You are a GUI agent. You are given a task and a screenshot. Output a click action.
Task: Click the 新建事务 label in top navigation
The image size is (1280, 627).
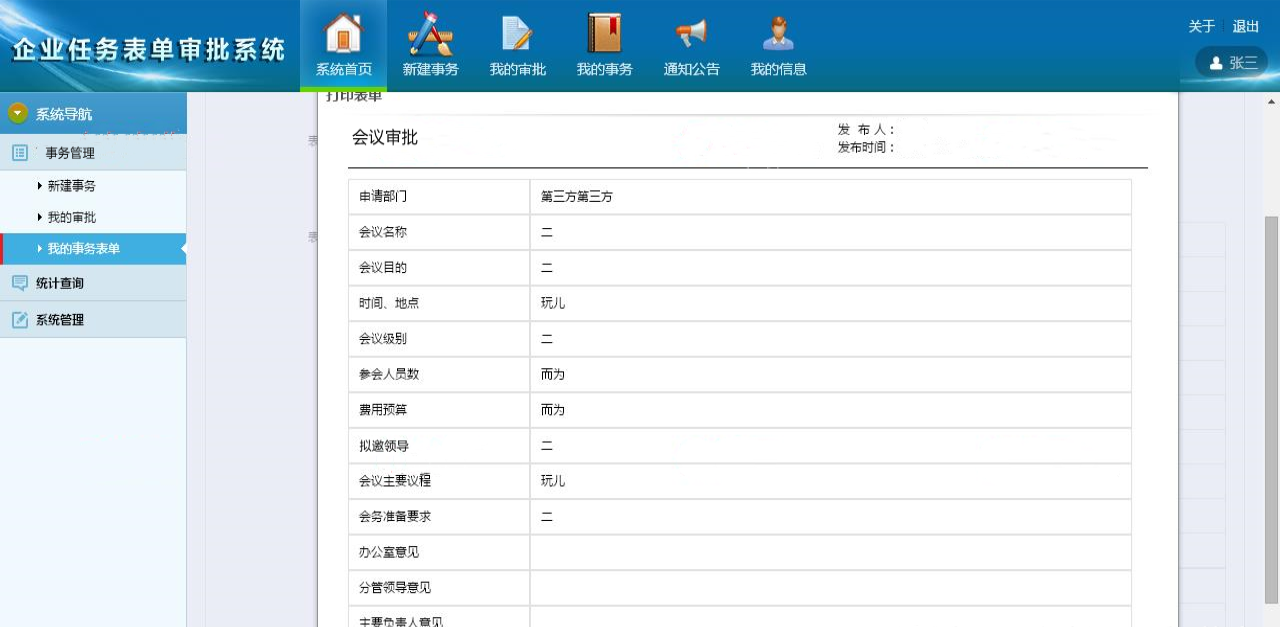point(430,70)
